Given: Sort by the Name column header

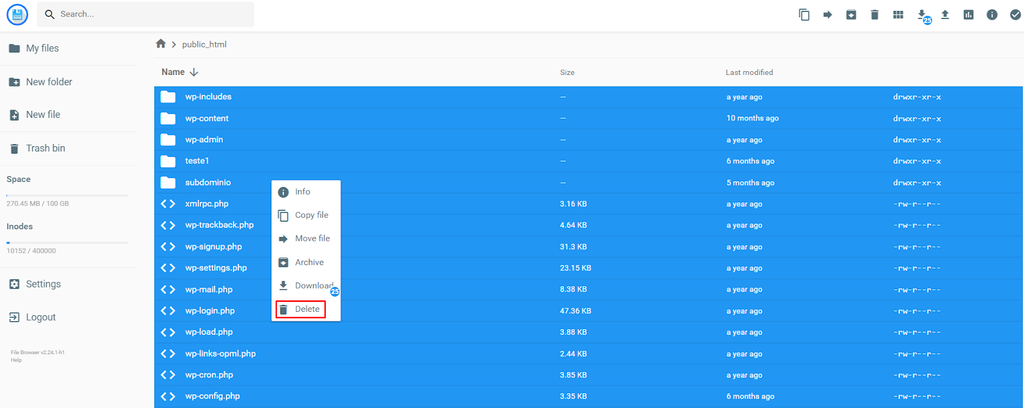Looking at the screenshot, I should (x=180, y=72).
